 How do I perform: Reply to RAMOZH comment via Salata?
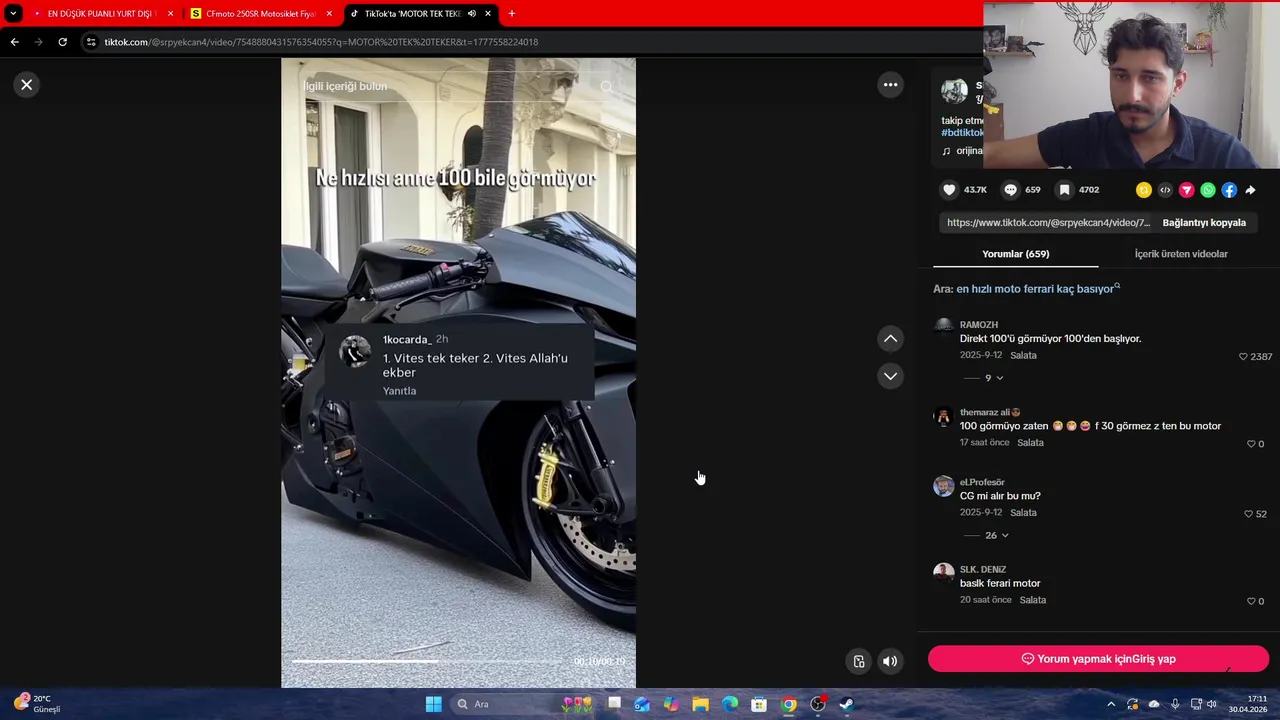pyautogui.click(x=1023, y=355)
